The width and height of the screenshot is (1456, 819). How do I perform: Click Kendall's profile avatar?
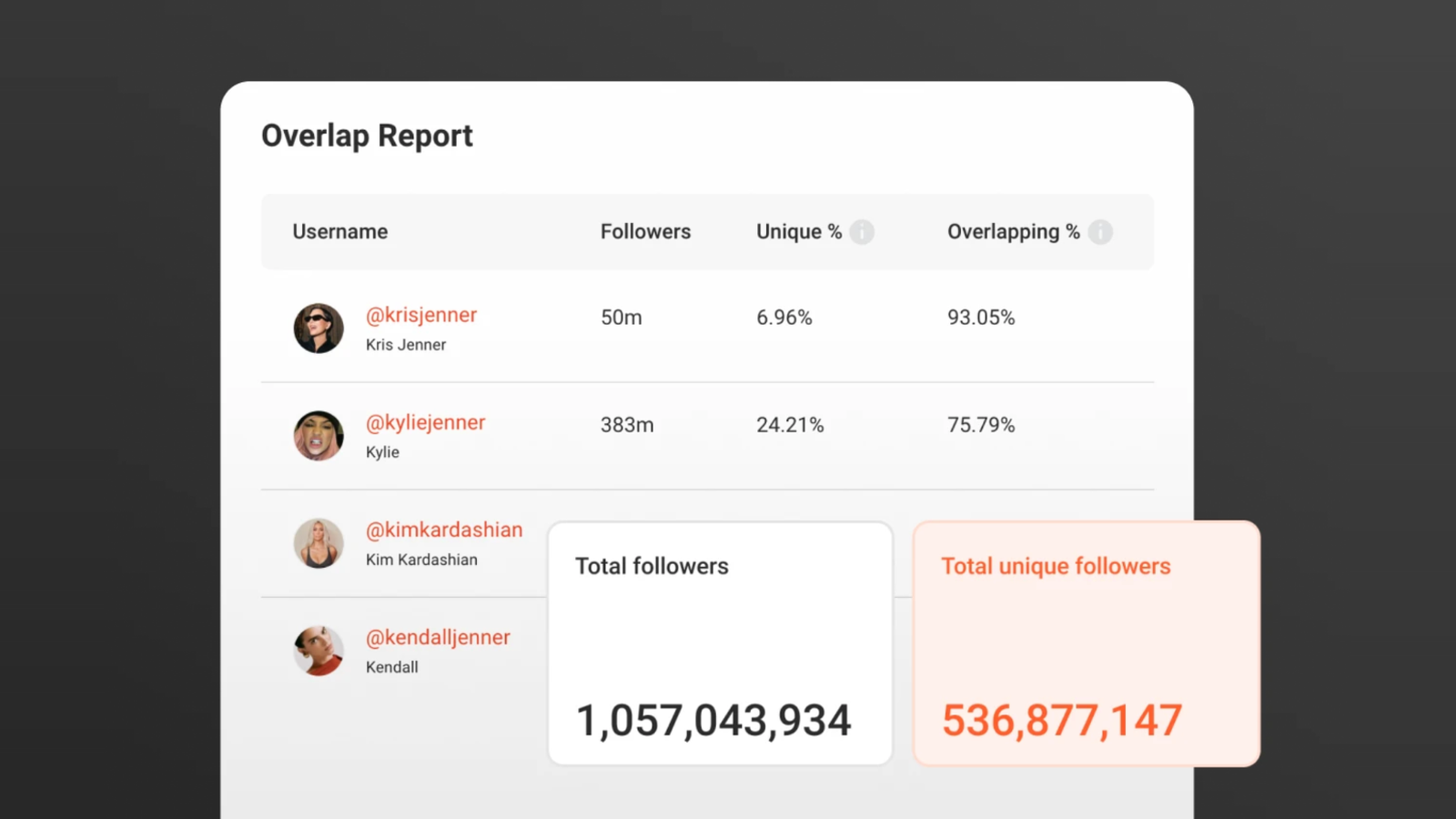click(x=318, y=651)
